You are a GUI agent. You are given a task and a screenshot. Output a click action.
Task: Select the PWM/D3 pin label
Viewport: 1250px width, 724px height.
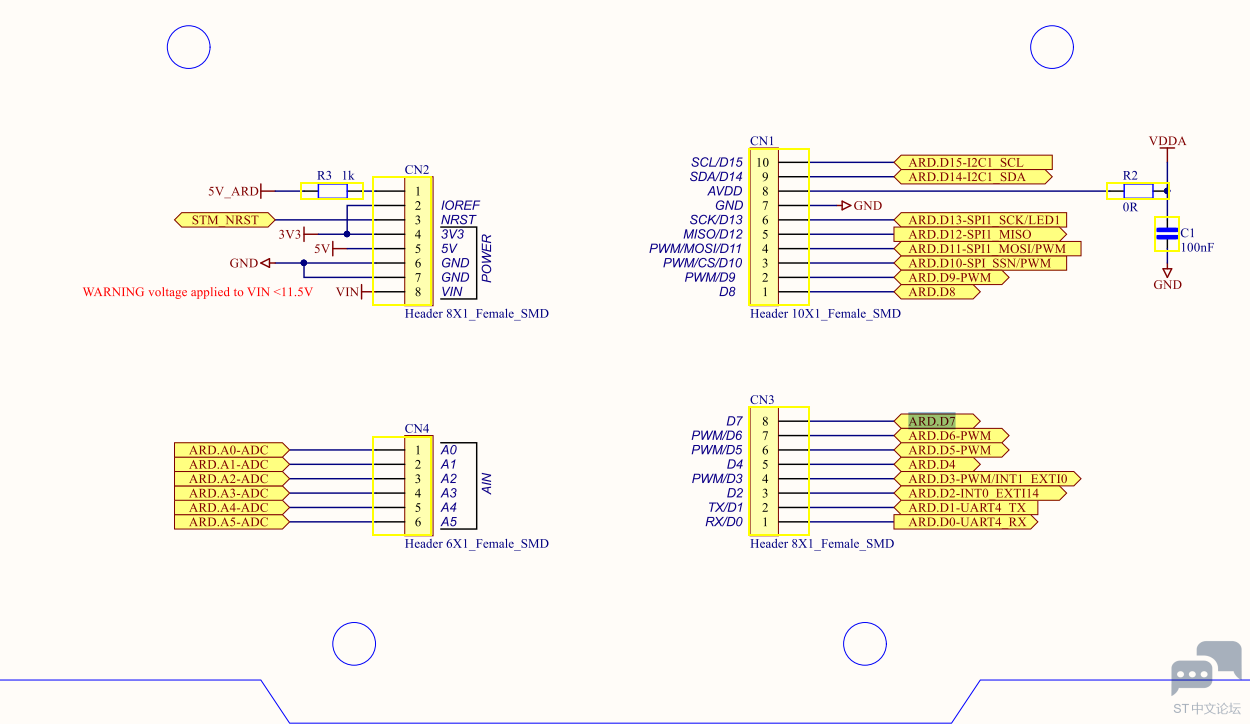717,479
